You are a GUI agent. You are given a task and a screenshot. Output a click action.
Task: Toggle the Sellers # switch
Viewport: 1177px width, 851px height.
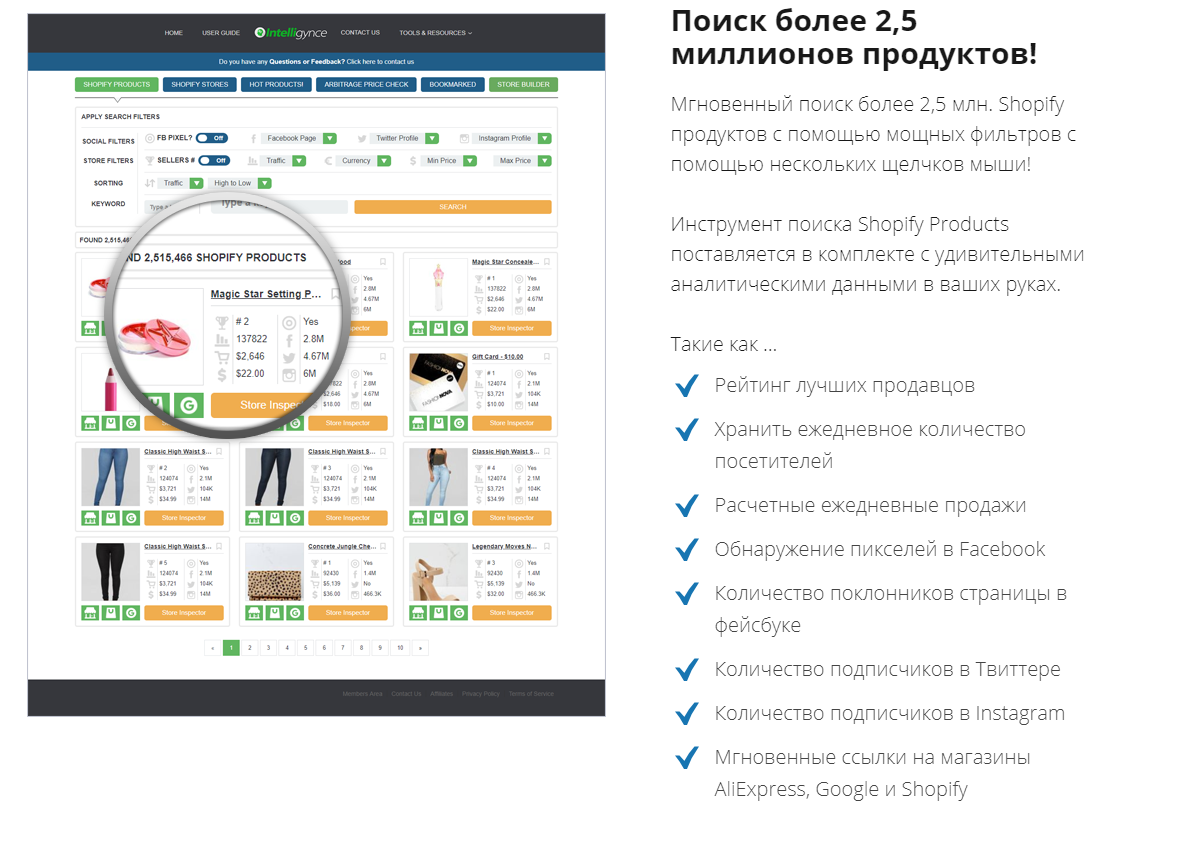coord(213,160)
